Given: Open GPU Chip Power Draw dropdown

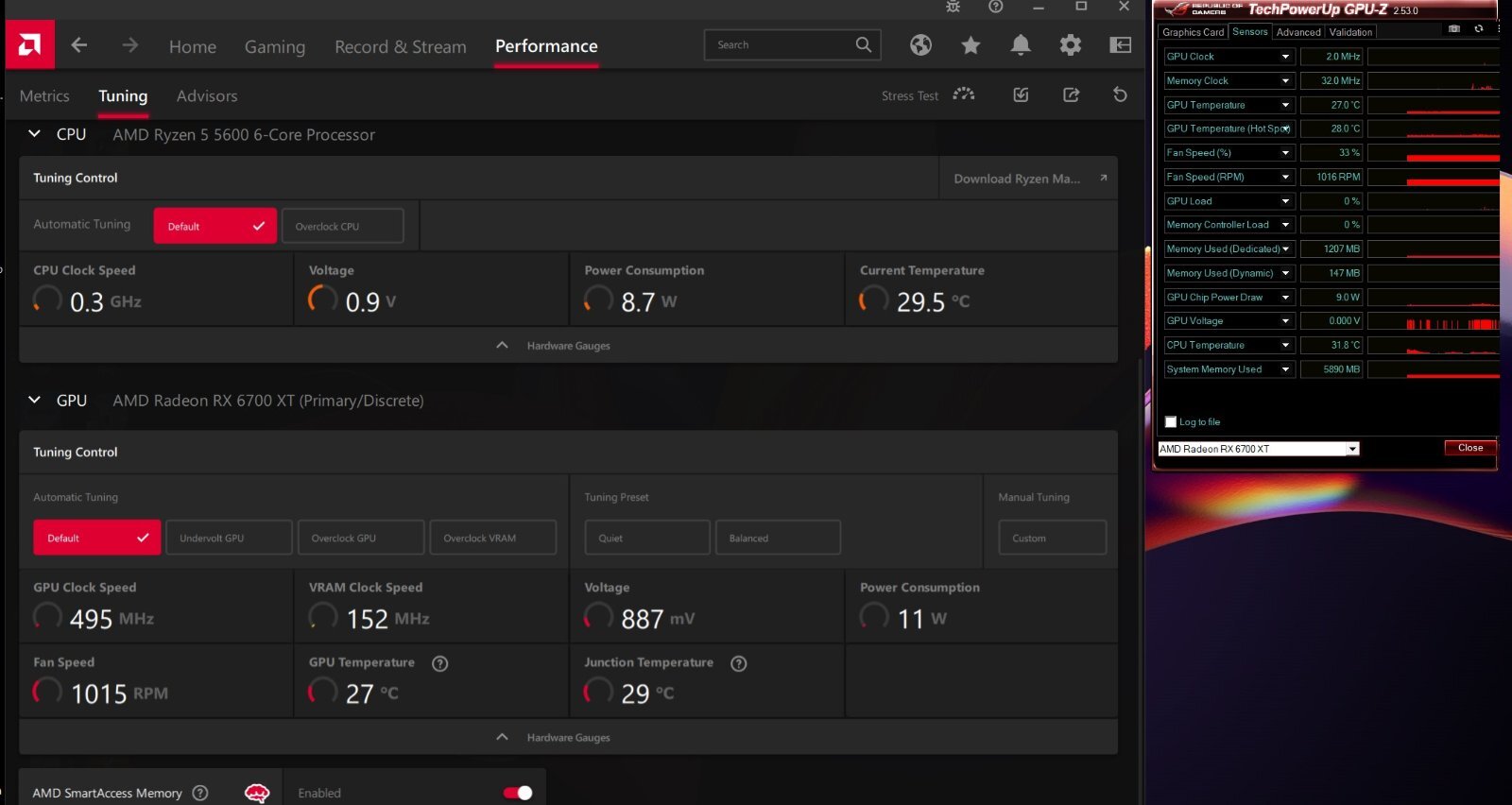Looking at the screenshot, I should [1285, 297].
